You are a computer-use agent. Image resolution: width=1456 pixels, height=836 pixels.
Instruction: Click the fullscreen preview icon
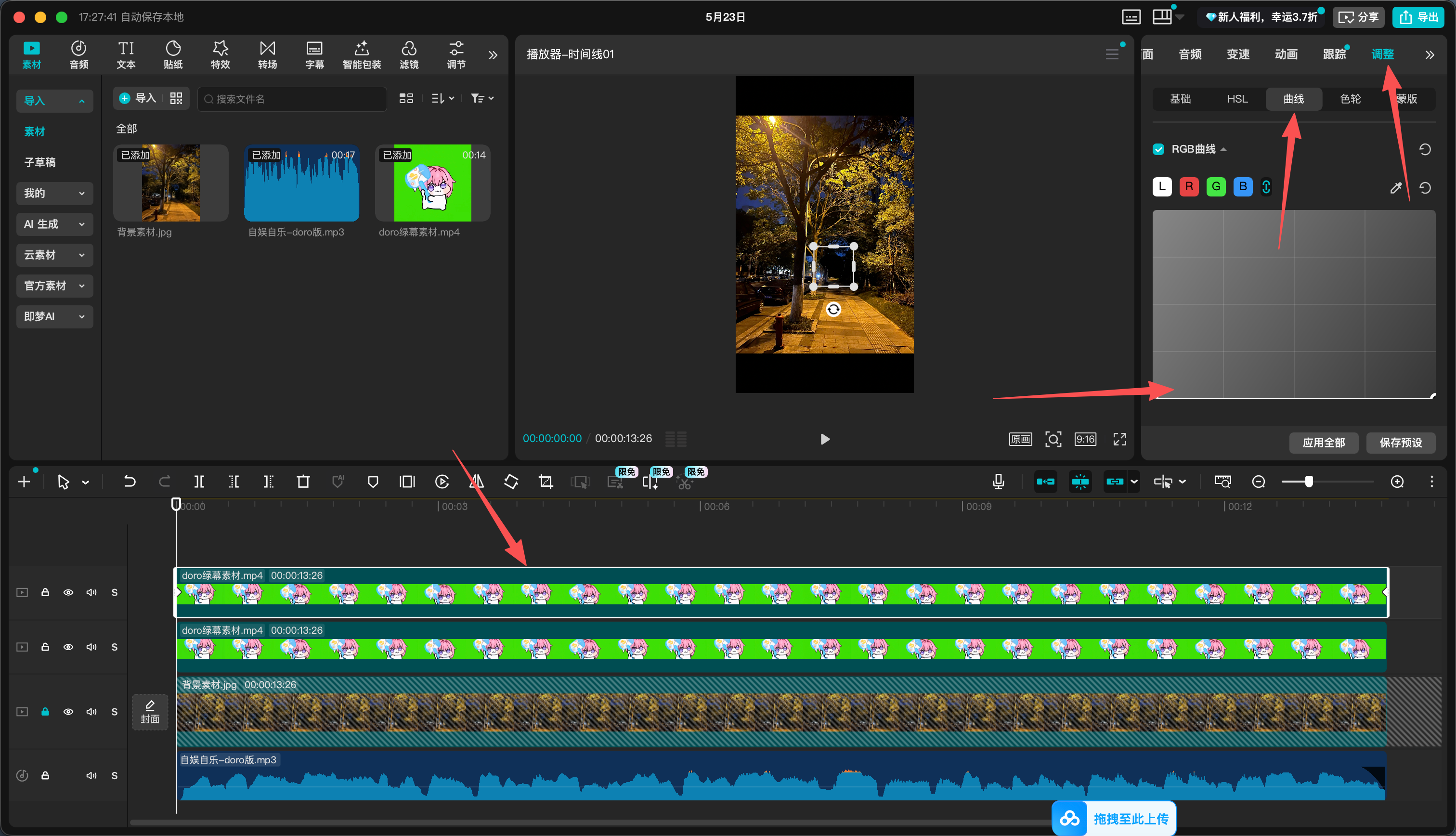(1120, 439)
